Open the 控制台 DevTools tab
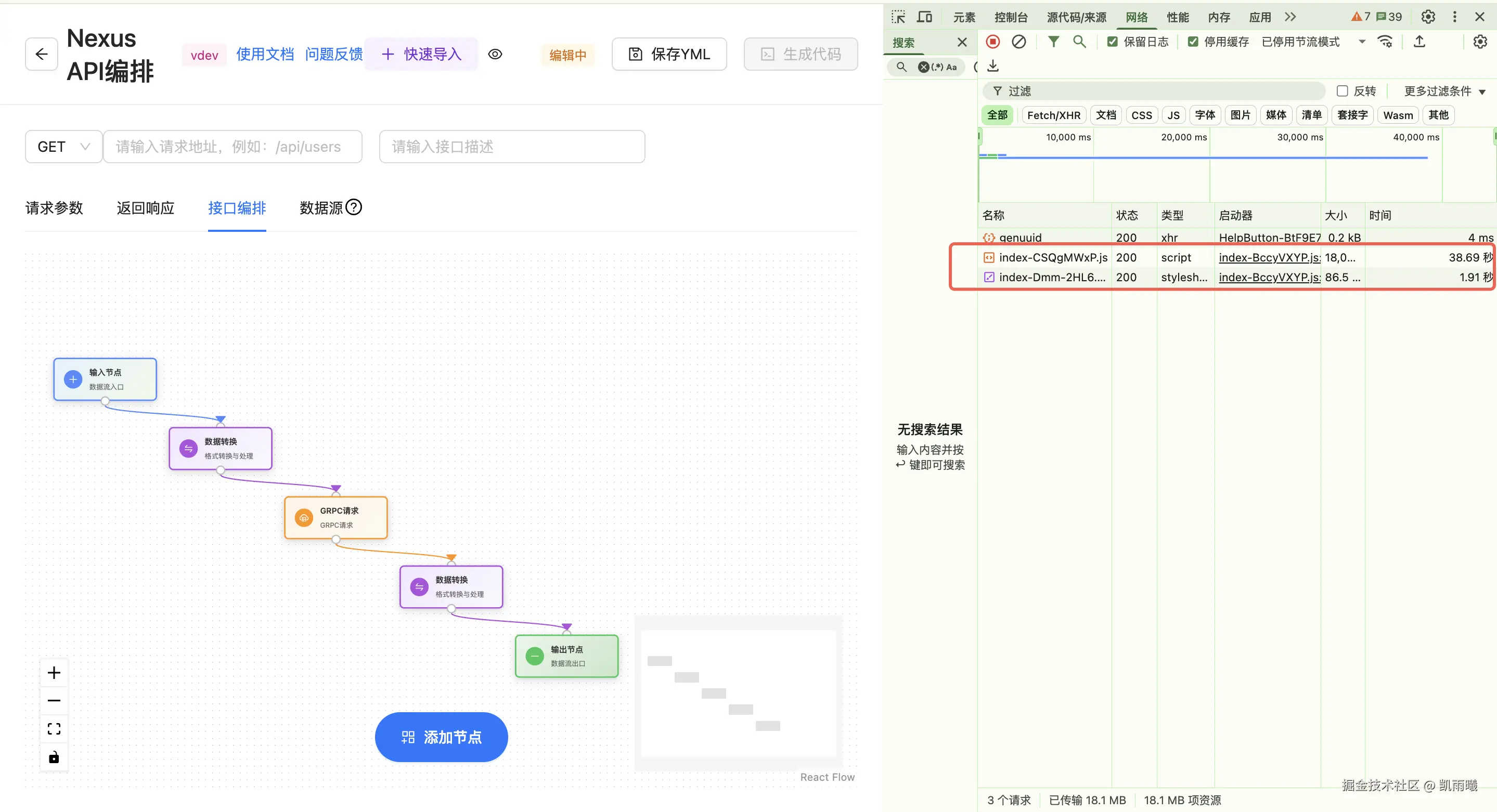Viewport: 1497px width, 812px height. 1011,17
